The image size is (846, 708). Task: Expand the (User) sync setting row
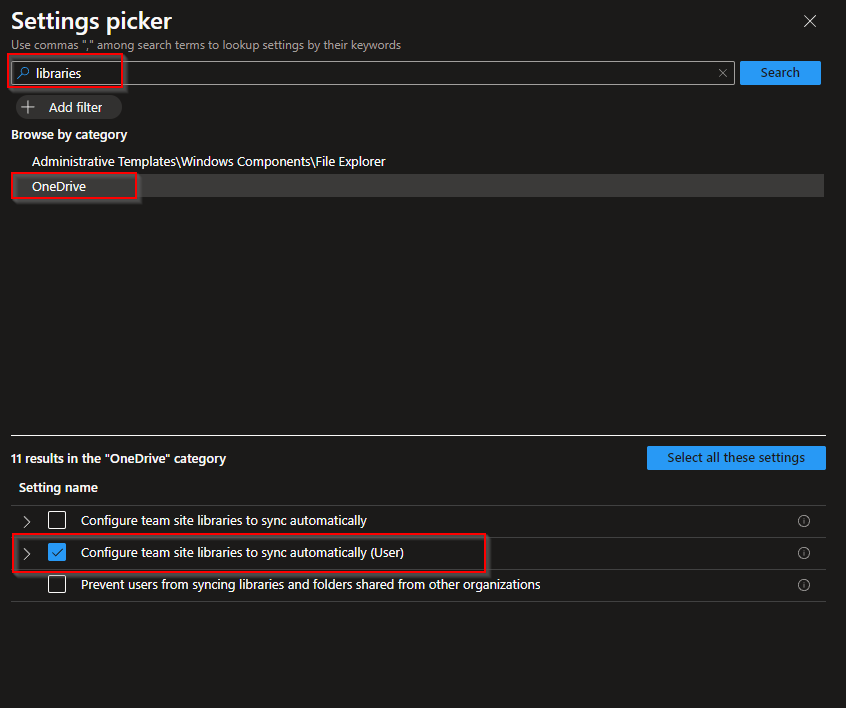tap(26, 552)
